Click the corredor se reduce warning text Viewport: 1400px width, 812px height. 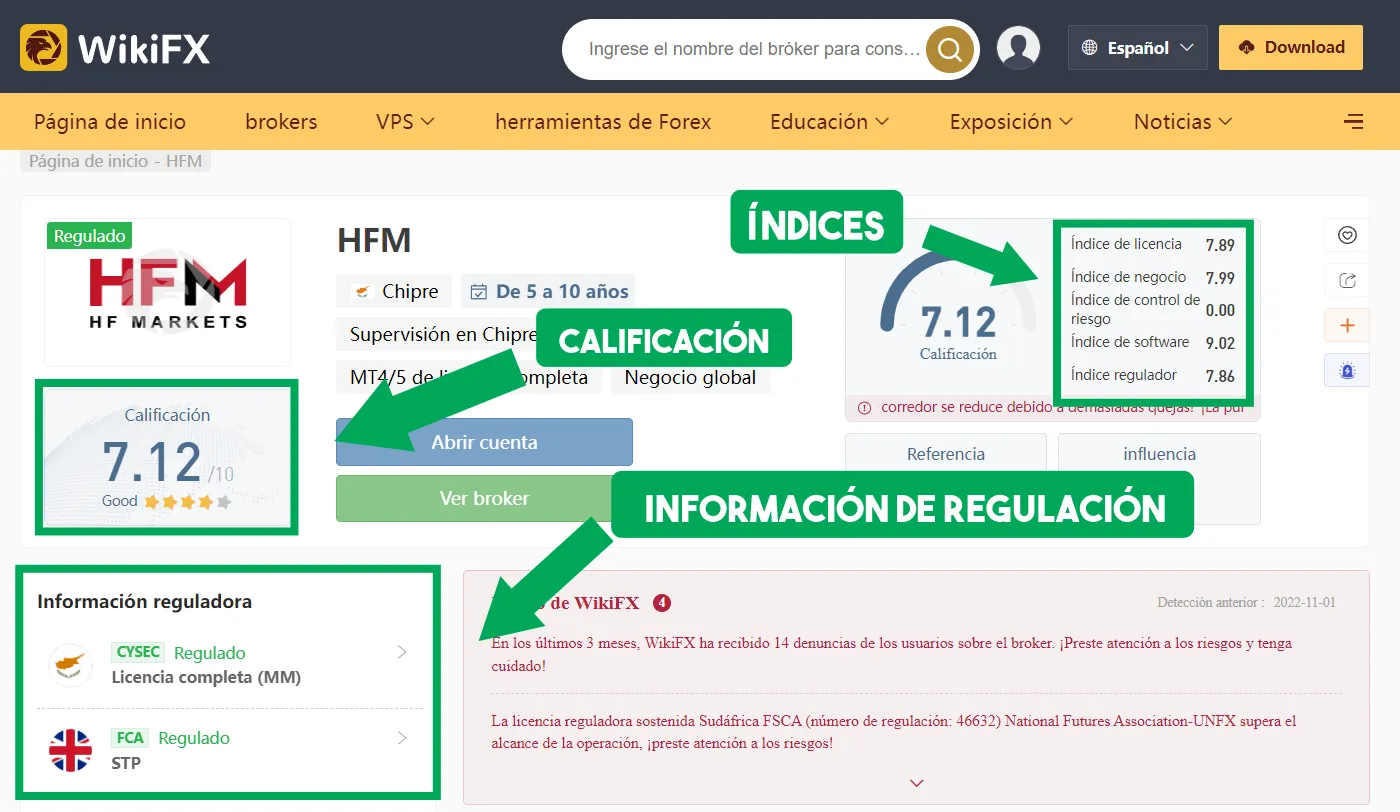1063,408
